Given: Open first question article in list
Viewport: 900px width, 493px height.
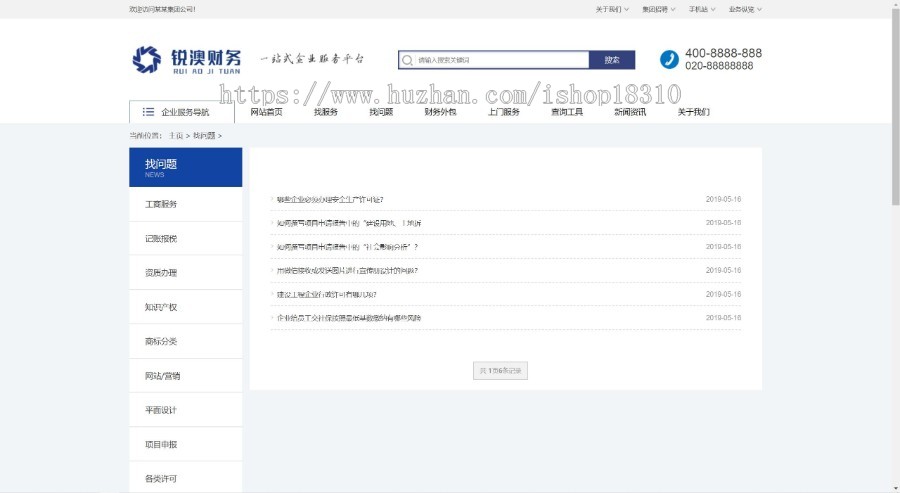Looking at the screenshot, I should (x=330, y=199).
